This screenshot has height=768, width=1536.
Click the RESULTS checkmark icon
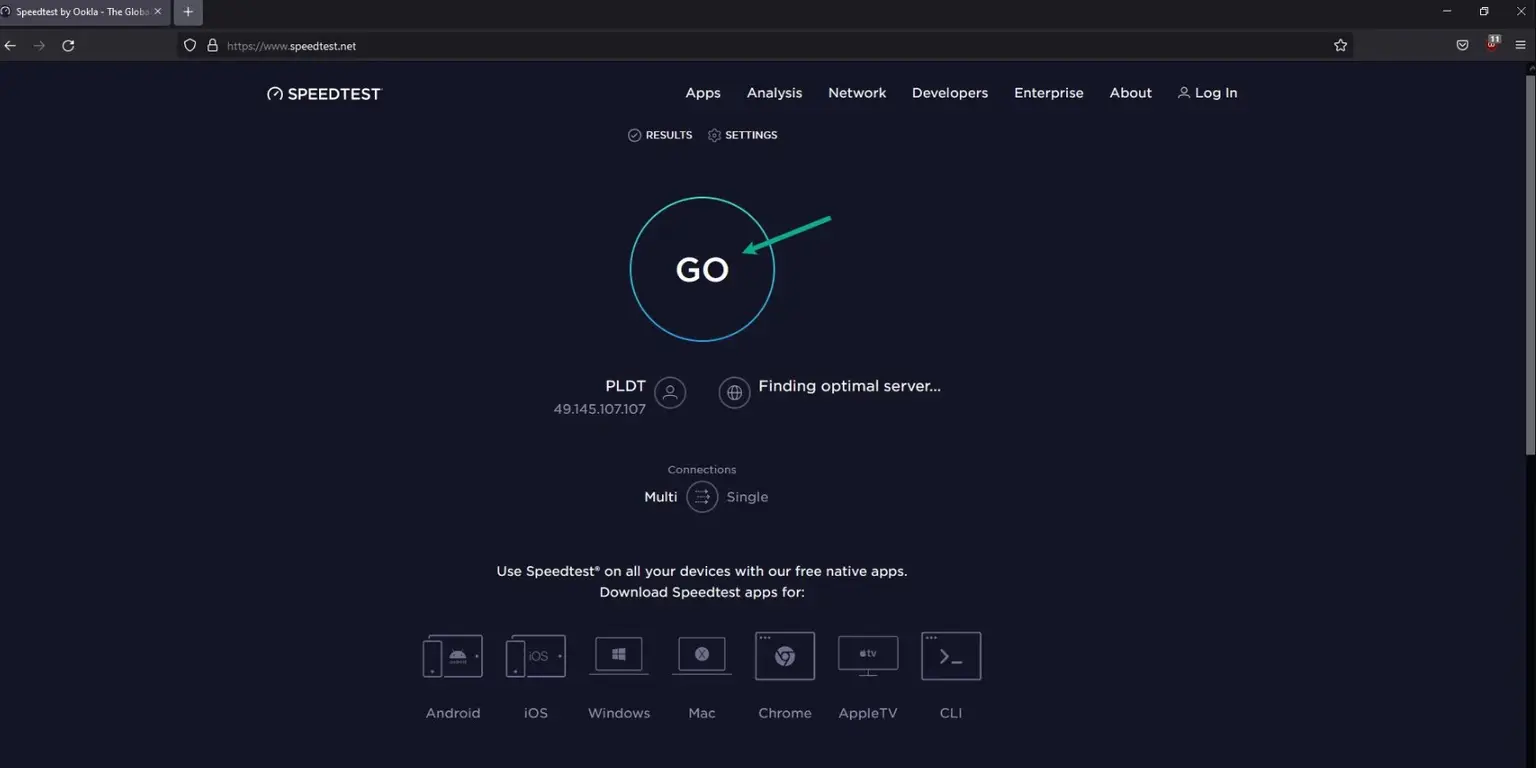(634, 135)
